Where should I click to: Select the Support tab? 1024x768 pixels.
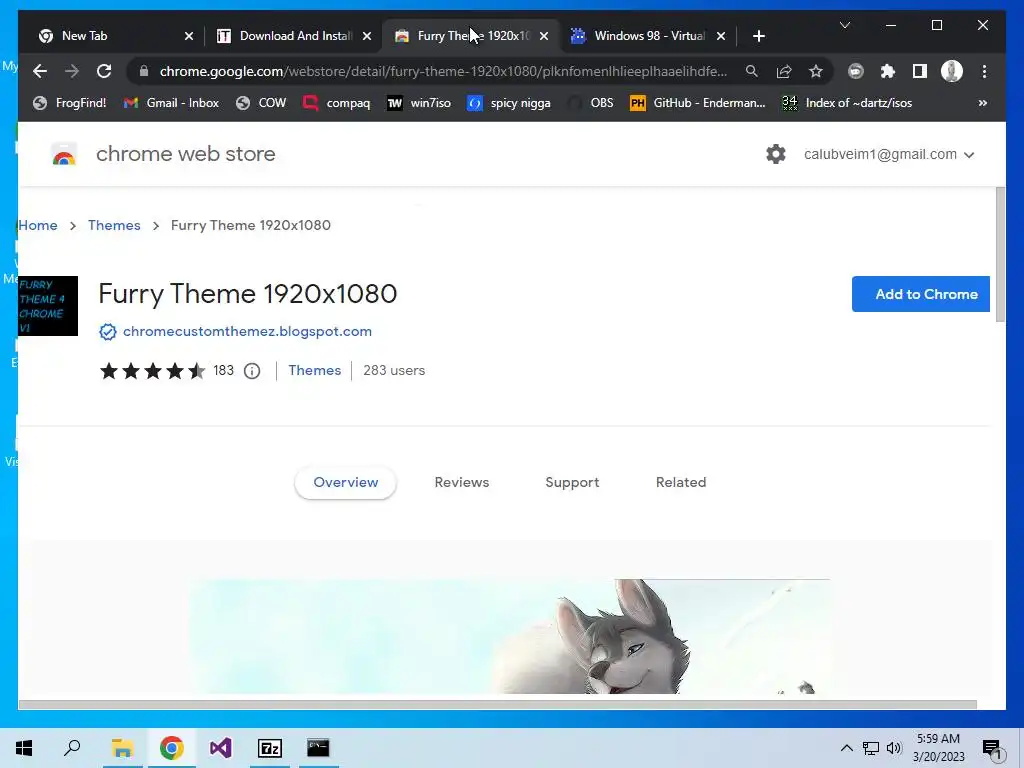coord(572,483)
